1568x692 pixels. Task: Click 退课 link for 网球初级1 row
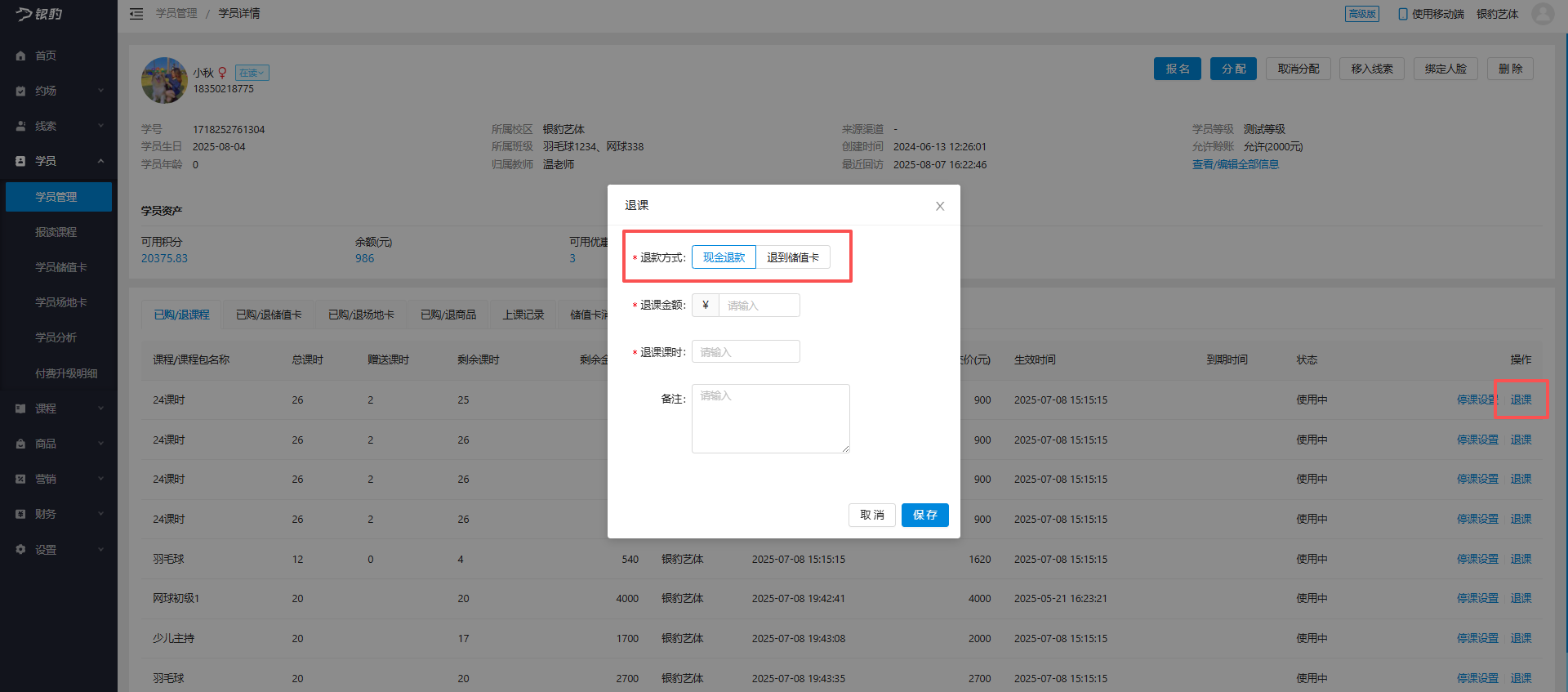[x=1521, y=599]
